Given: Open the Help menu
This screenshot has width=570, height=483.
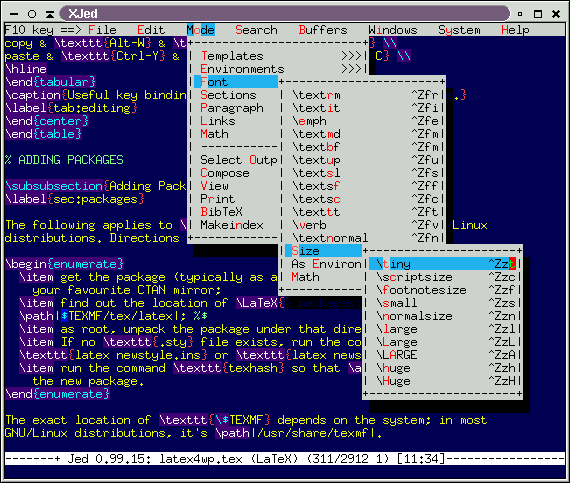Looking at the screenshot, I should pos(515,30).
